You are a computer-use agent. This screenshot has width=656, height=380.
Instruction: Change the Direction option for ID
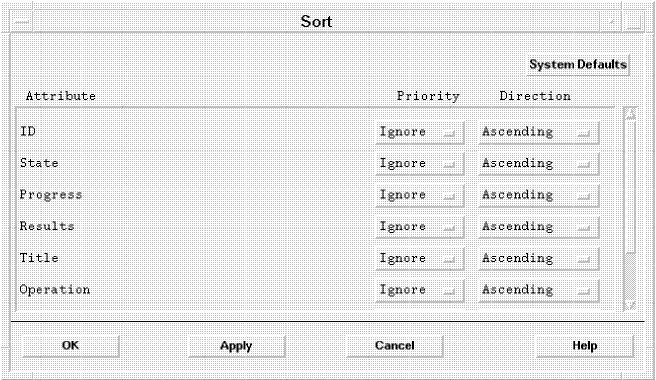click(539, 132)
